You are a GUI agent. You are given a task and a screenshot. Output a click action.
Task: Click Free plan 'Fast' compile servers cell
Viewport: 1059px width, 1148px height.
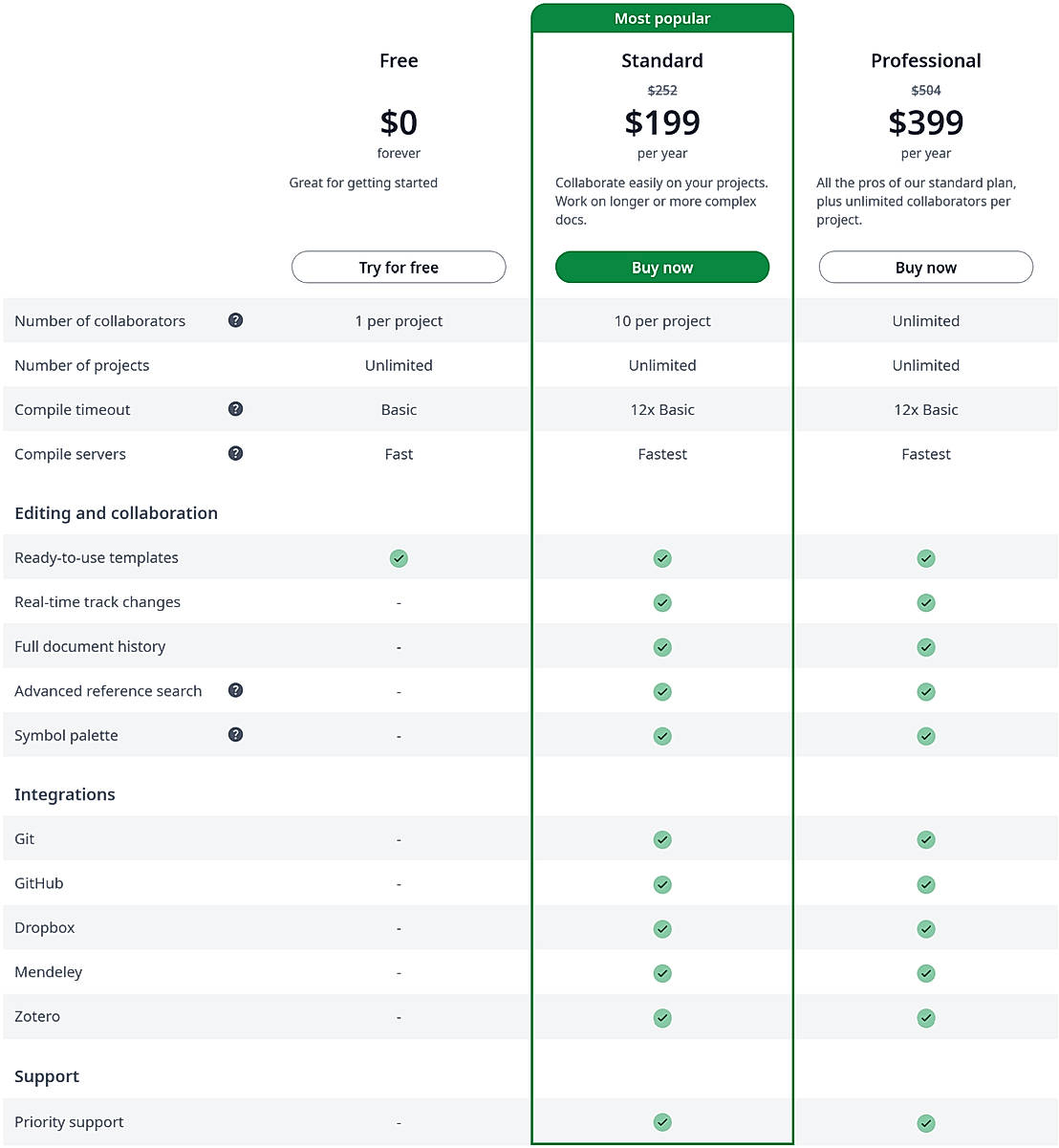(399, 454)
